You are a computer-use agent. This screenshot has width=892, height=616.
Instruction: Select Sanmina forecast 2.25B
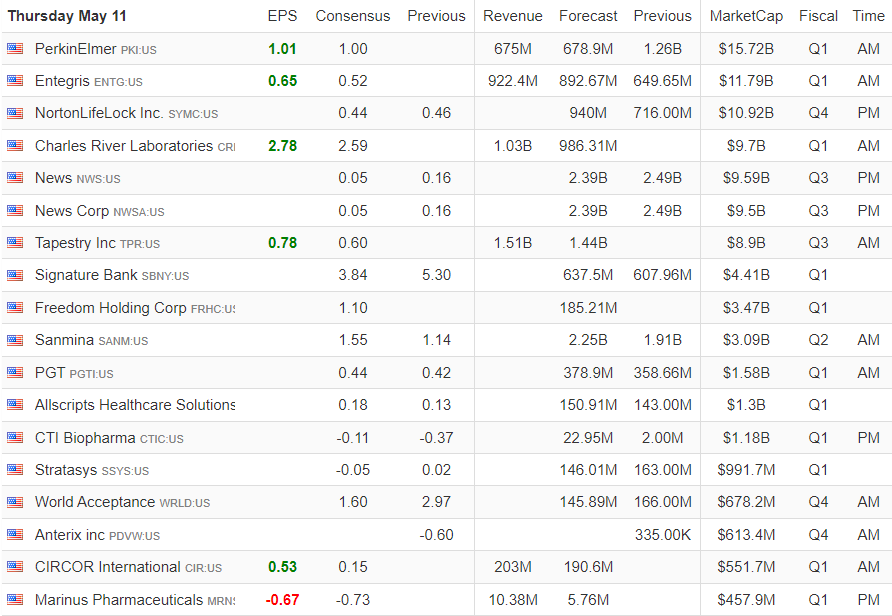[588, 340]
